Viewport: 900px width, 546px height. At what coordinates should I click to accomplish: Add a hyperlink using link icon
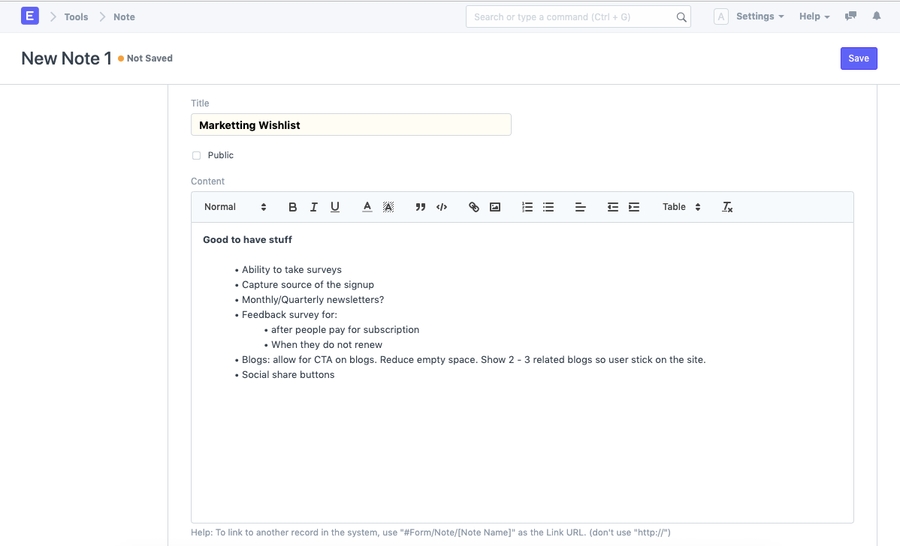pyautogui.click(x=474, y=207)
